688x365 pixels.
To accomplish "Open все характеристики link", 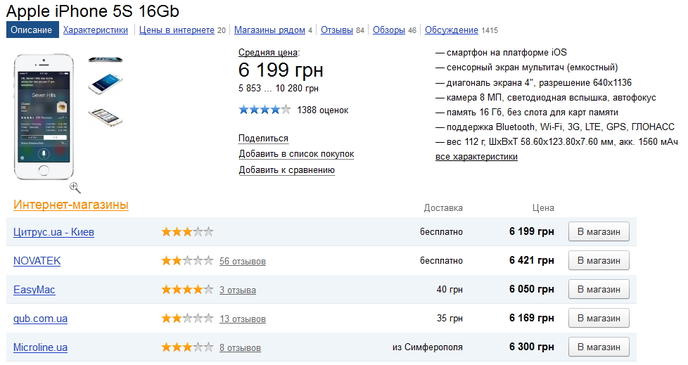I will point(476,157).
